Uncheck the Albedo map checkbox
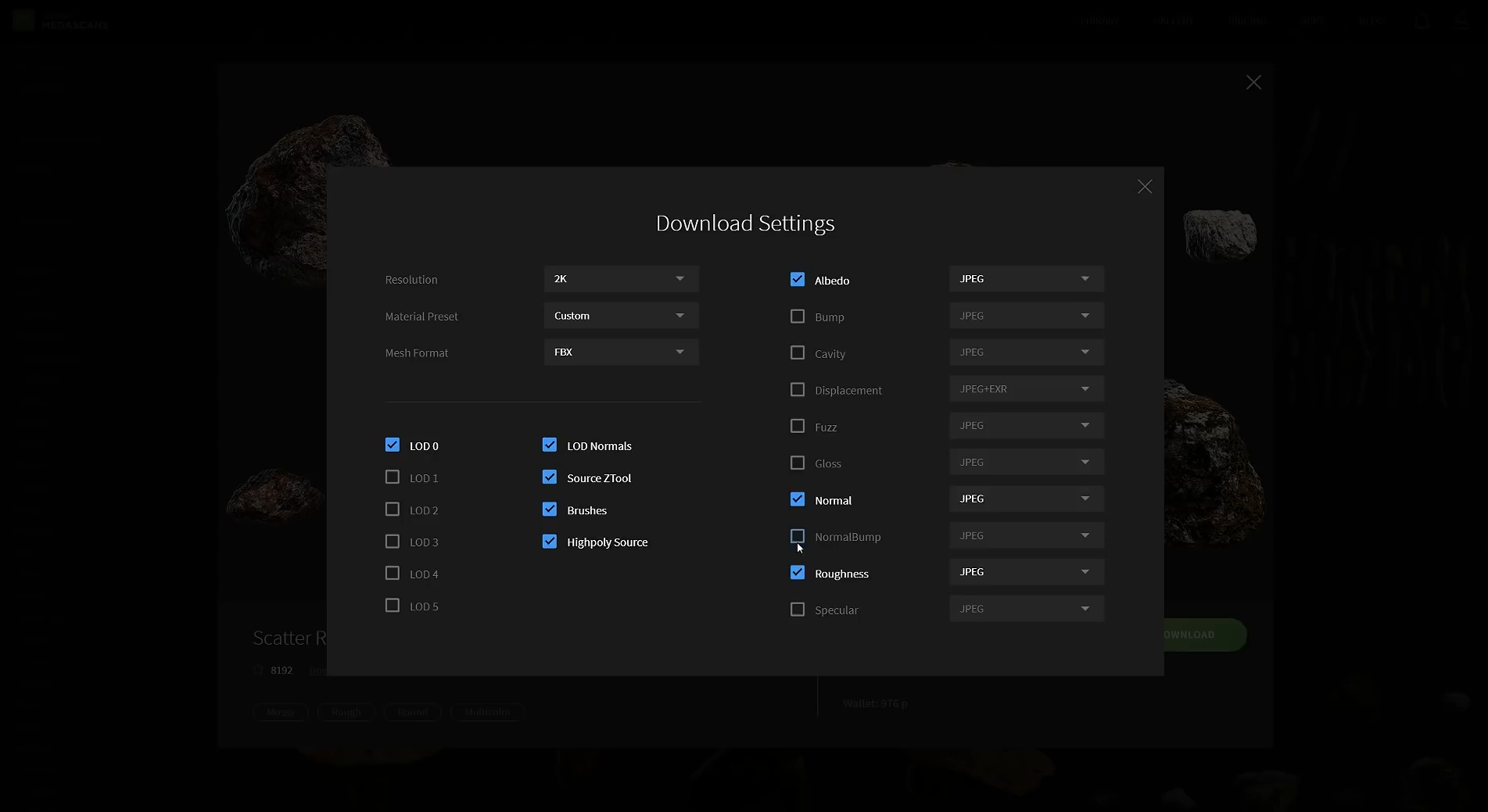Screen dimensions: 1488x812 click(x=798, y=280)
